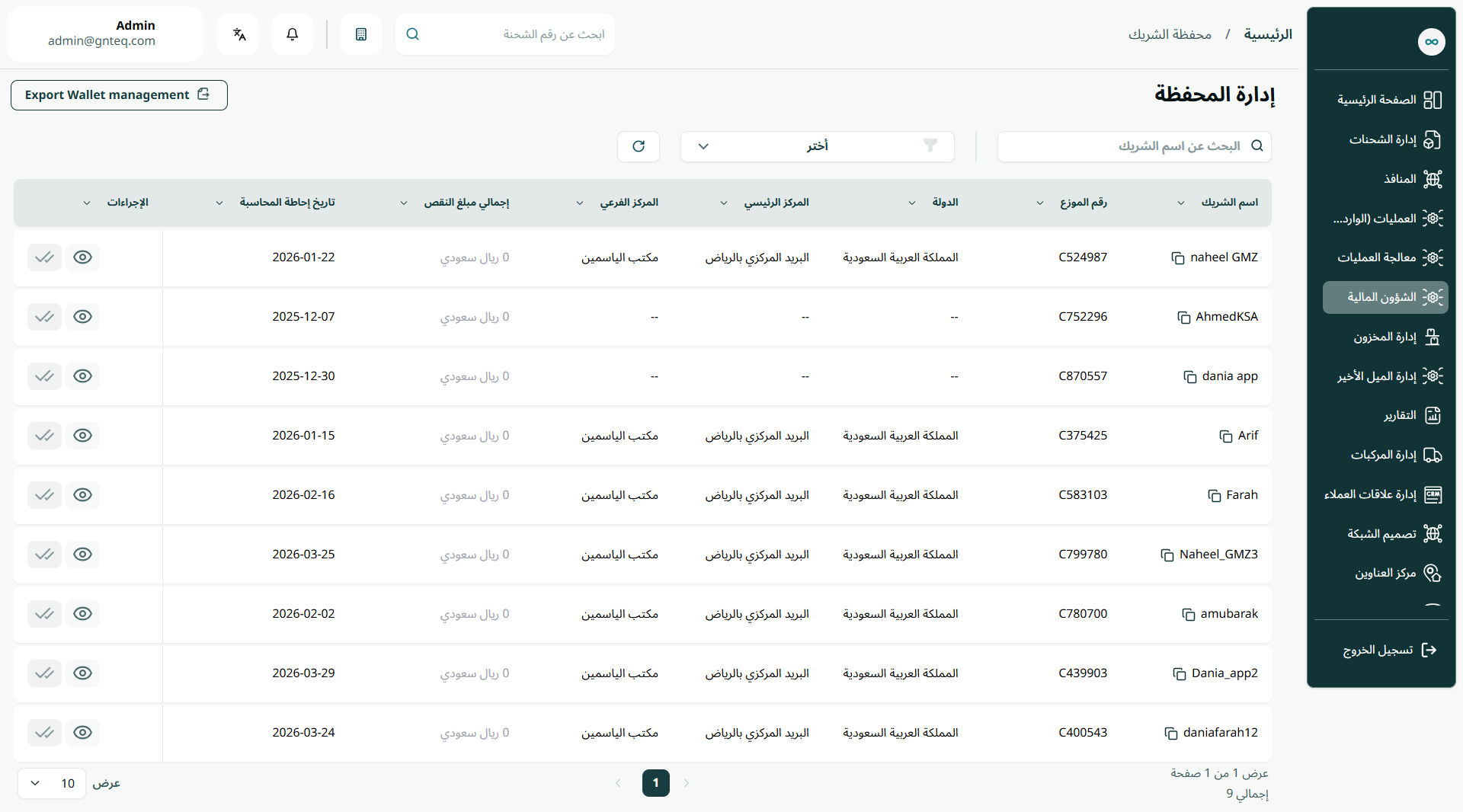Image resolution: width=1463 pixels, height=812 pixels.
Task: Click تسجيل الخروج logout button
Action: [1388, 650]
